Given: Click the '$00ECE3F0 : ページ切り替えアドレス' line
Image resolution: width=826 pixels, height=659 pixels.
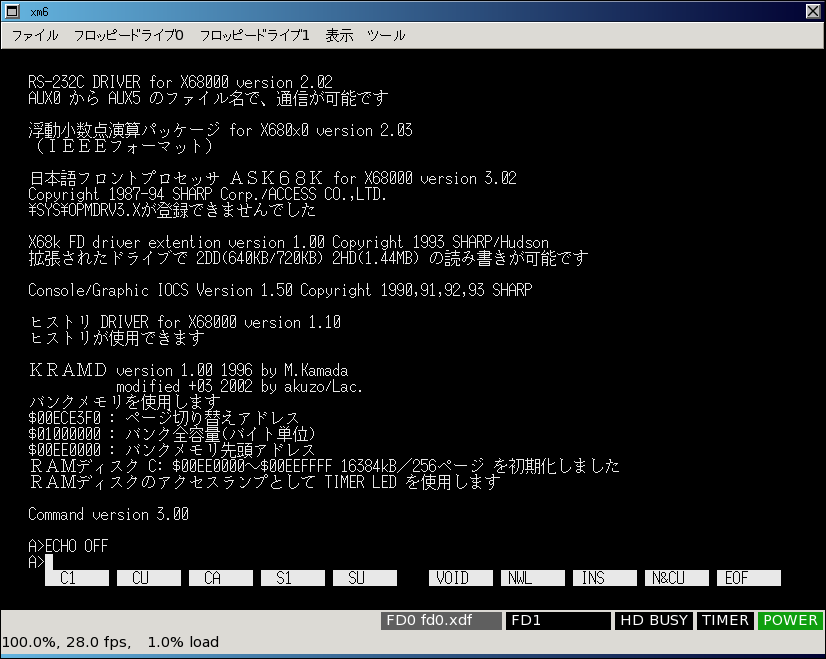Looking at the screenshot, I should (x=163, y=418).
